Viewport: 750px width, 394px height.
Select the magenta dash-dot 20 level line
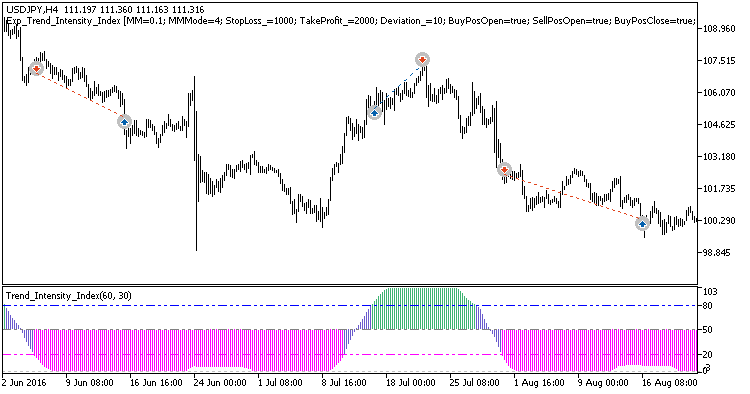[350, 355]
